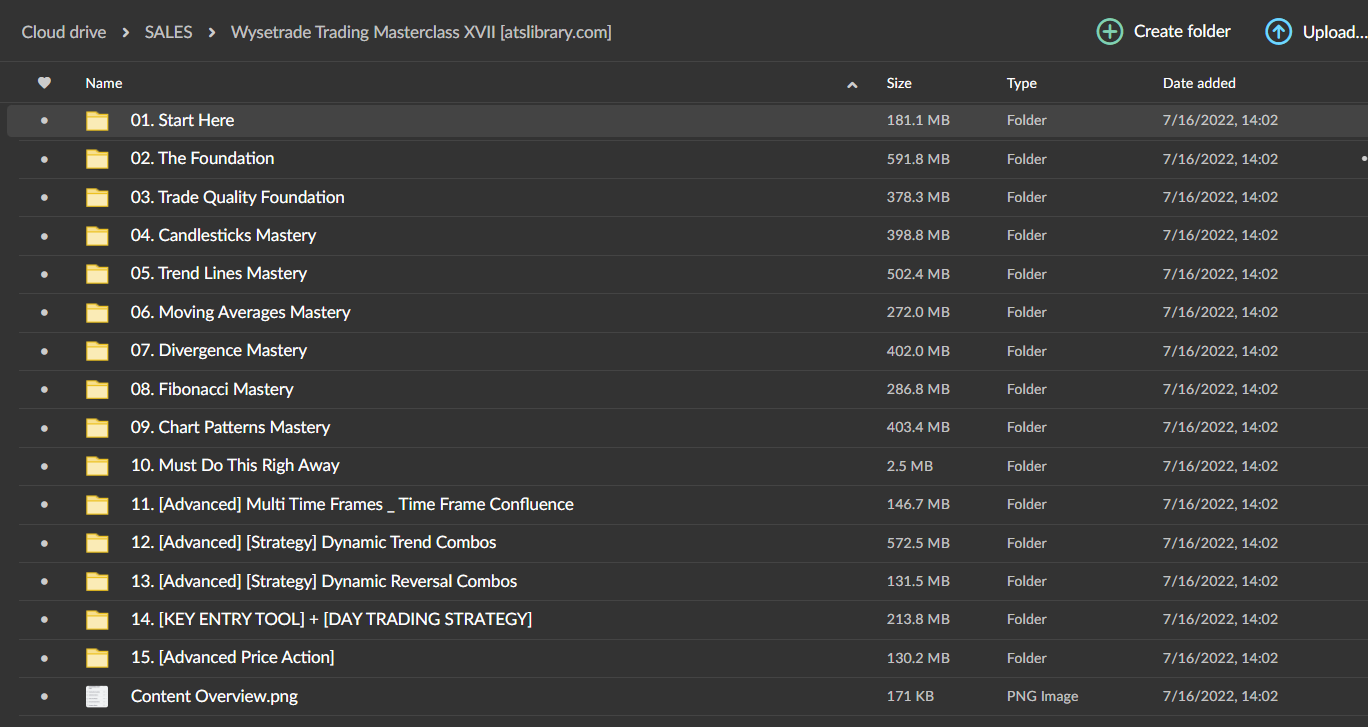Click folder icon for 01. Start Here

97,121
